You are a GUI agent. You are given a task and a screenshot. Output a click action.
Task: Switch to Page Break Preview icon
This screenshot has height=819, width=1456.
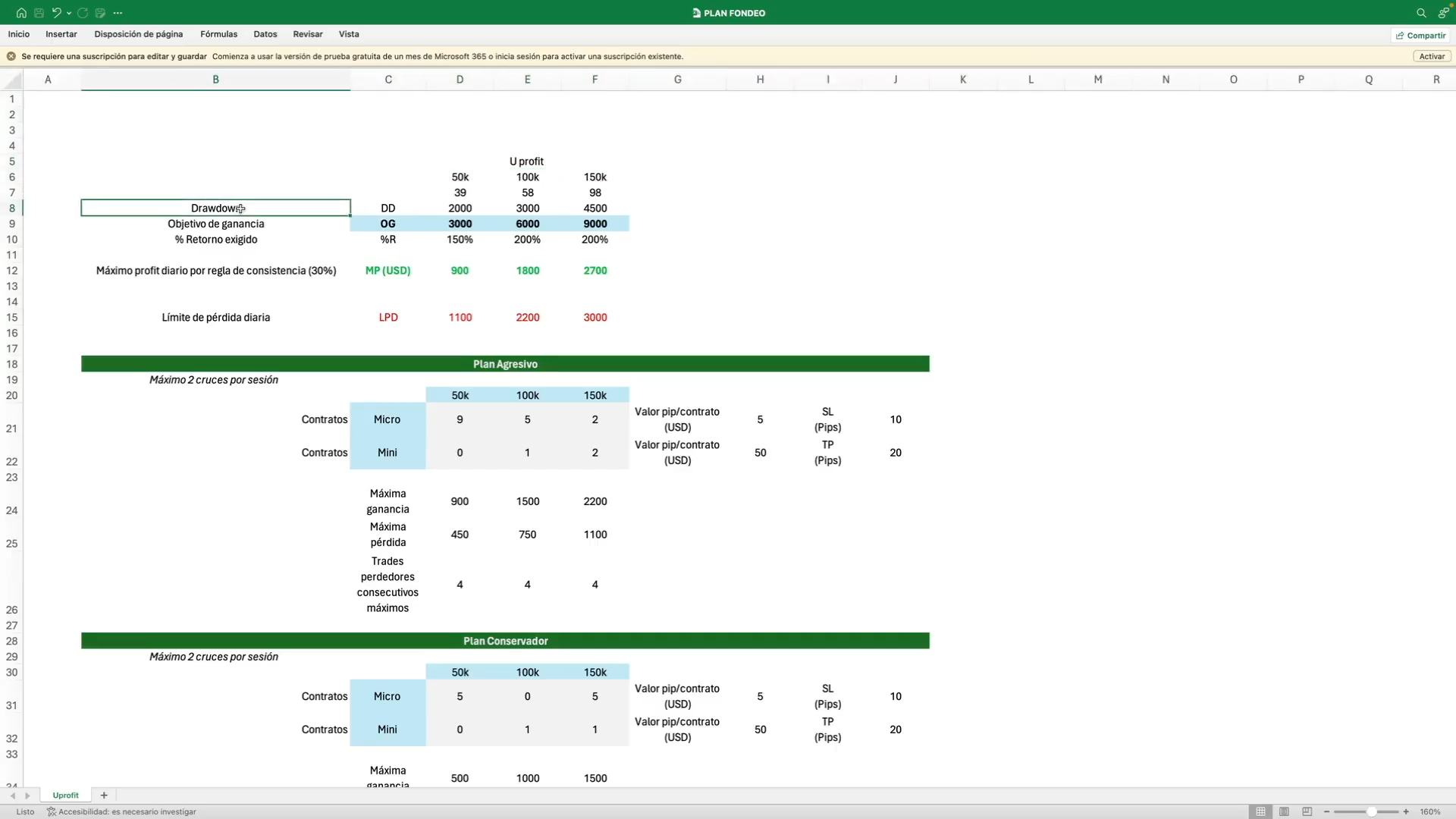tap(1307, 811)
